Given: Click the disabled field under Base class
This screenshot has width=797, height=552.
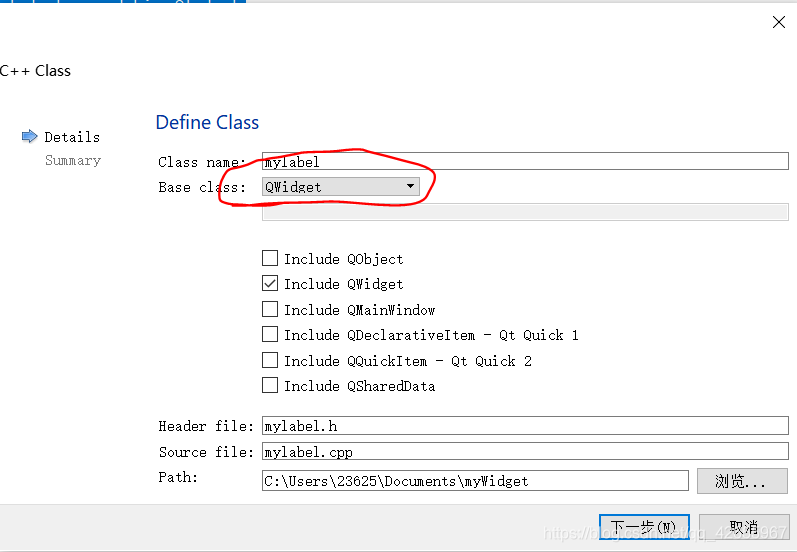Looking at the screenshot, I should pyautogui.click(x=525, y=212).
